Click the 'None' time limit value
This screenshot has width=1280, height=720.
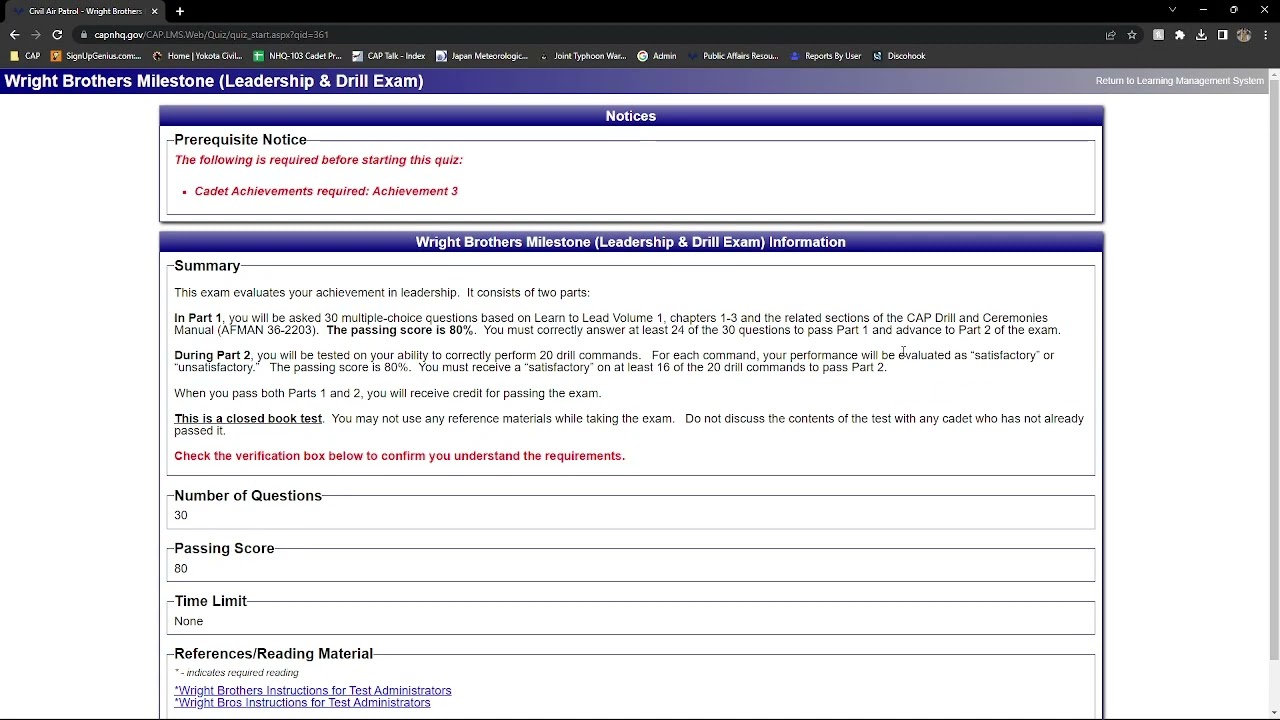[188, 622]
